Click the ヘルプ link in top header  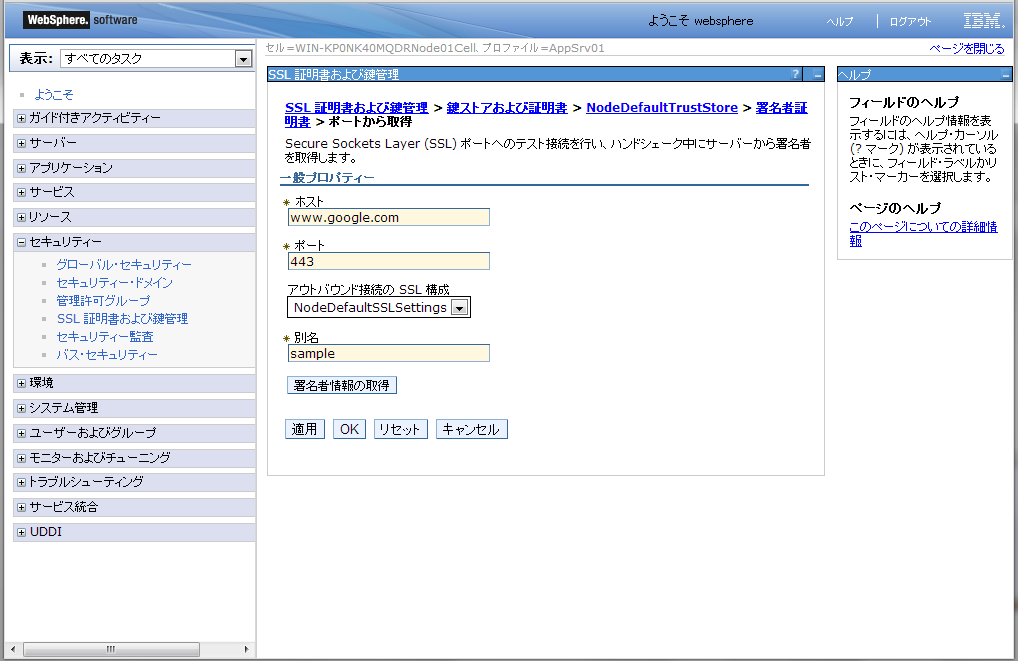tap(839, 21)
